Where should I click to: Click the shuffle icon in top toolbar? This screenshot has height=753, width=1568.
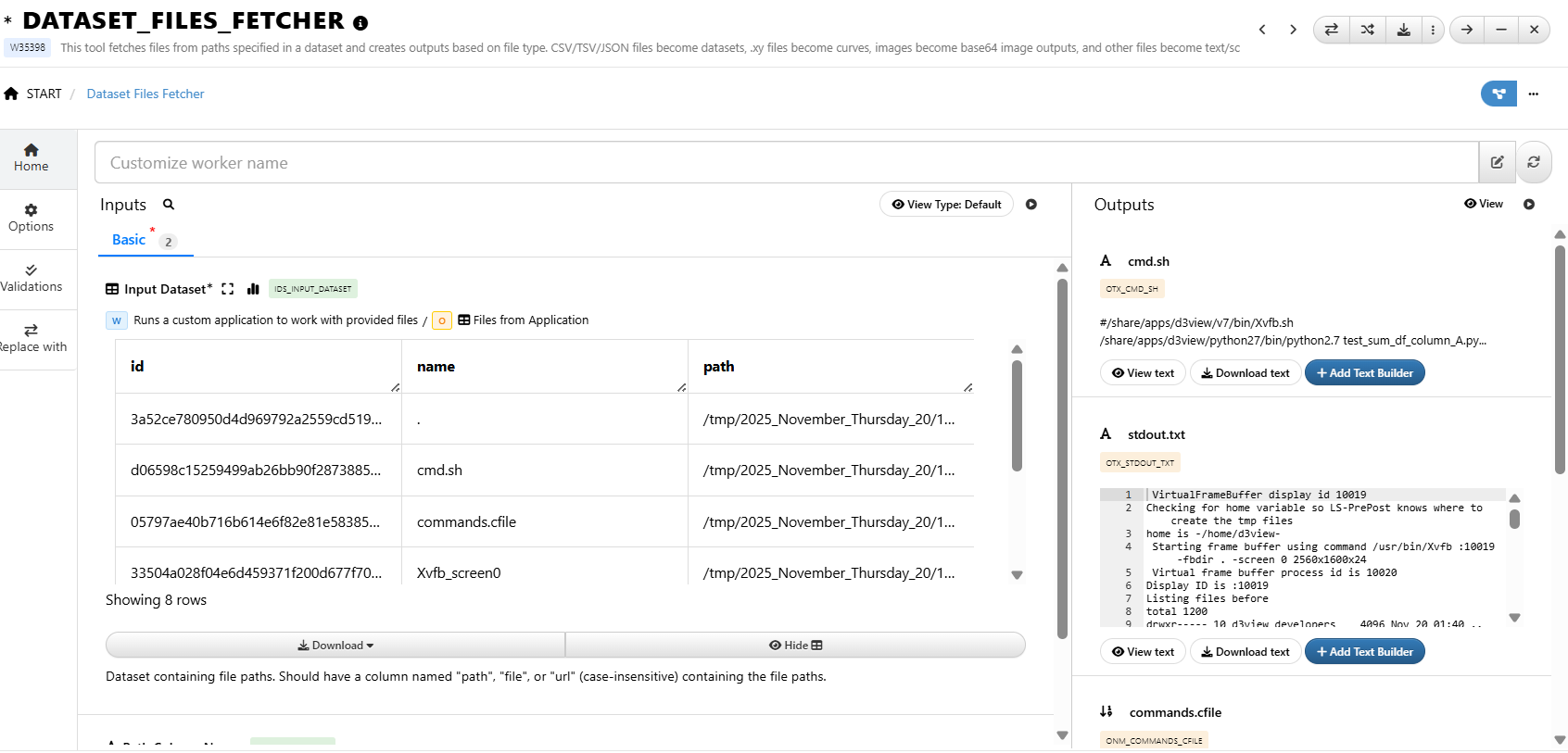(1367, 30)
